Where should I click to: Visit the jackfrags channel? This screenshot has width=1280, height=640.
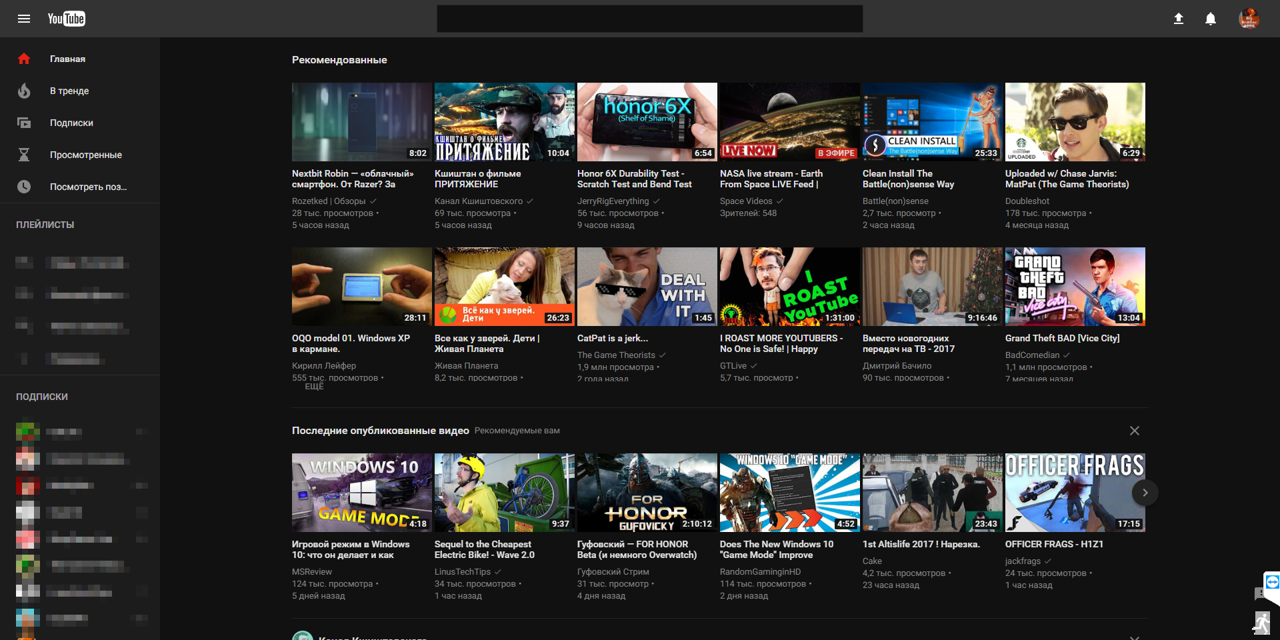tap(1023, 561)
